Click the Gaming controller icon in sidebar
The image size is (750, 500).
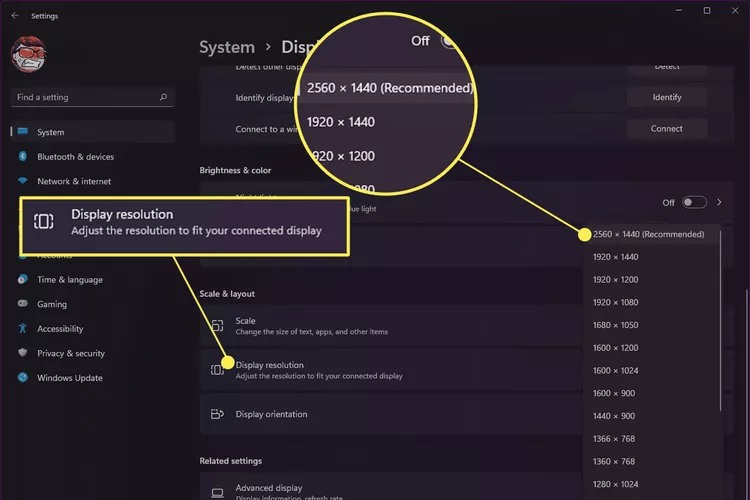[x=22, y=304]
